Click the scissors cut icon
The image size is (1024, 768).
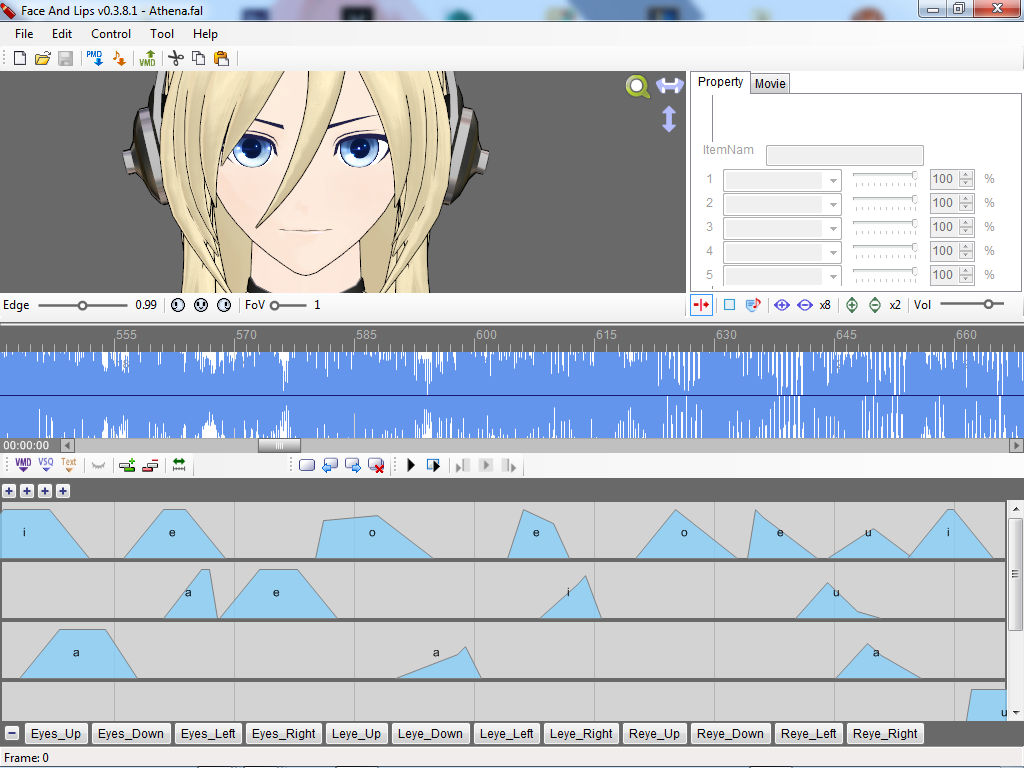(176, 59)
